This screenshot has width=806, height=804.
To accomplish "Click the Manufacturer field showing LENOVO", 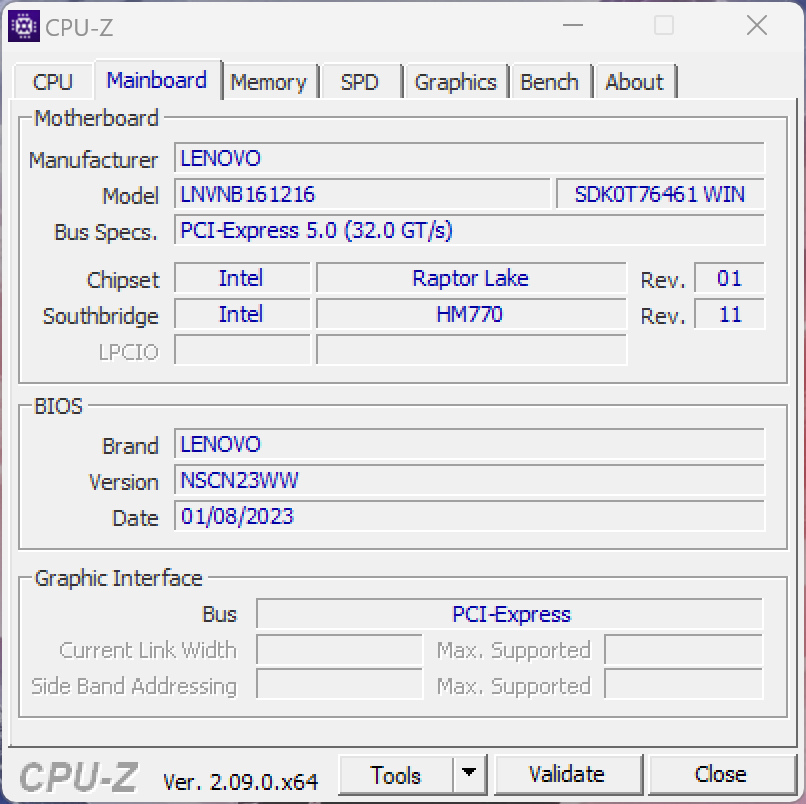I will click(x=469, y=158).
